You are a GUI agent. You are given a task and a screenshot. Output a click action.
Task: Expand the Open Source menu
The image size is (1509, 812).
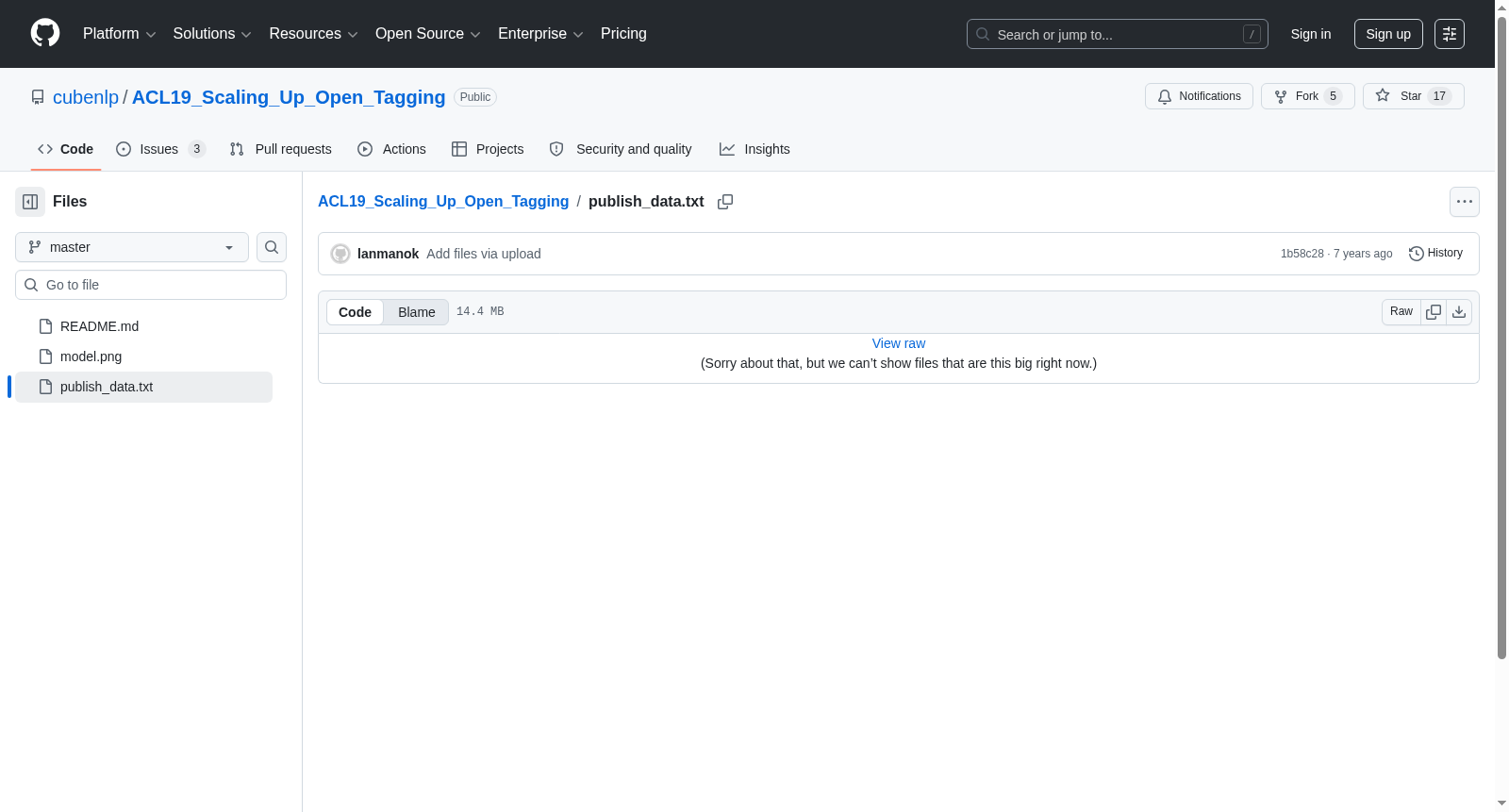pos(427,34)
